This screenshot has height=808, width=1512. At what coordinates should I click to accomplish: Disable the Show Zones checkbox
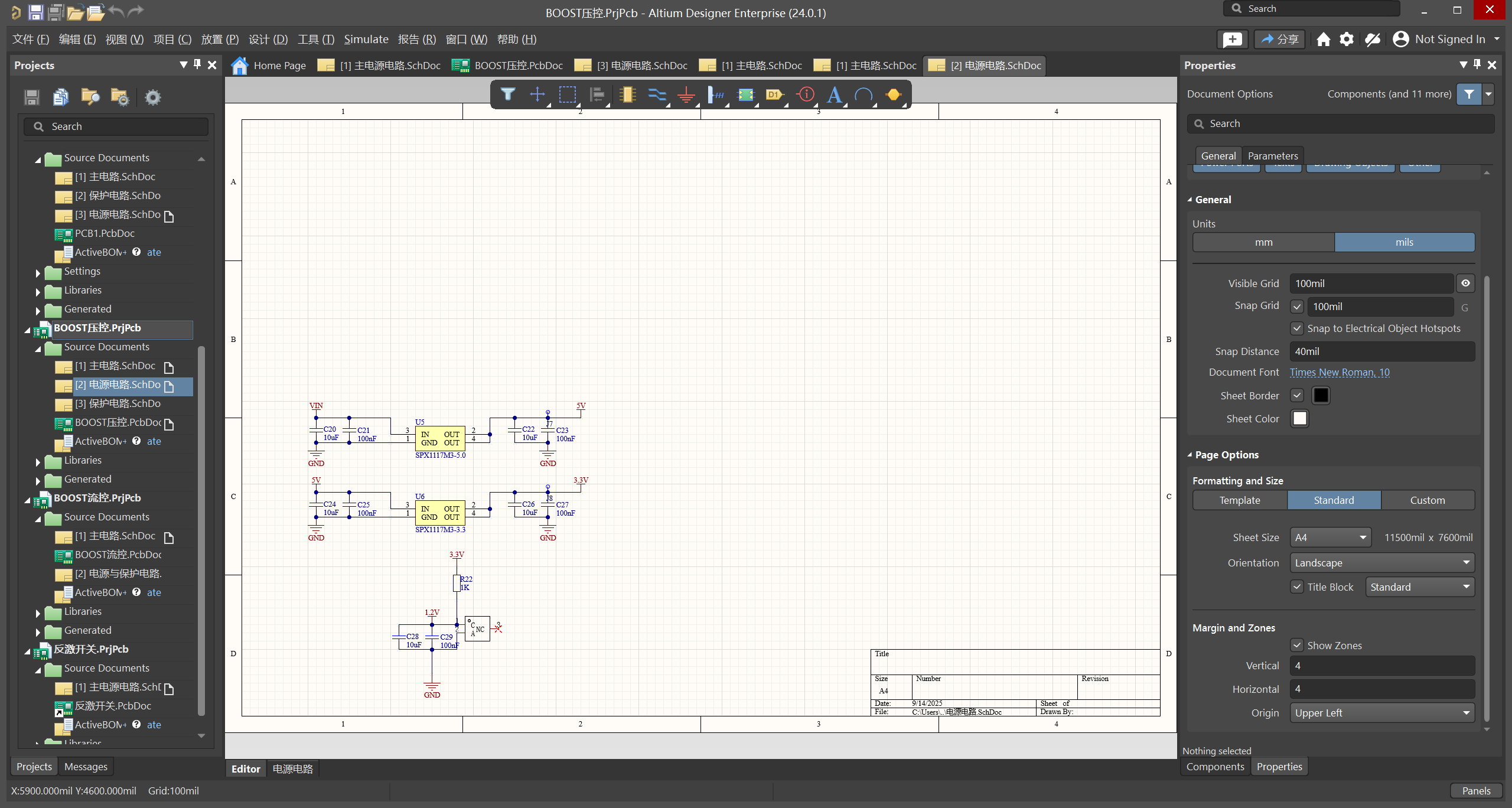[1297, 646]
